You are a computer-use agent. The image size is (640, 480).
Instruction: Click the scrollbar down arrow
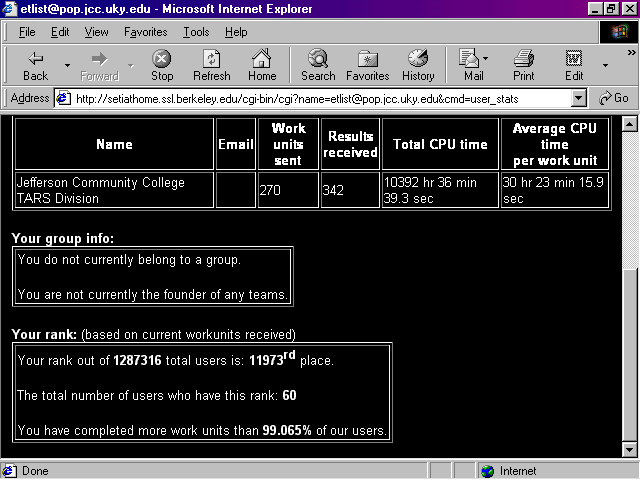pos(629,449)
